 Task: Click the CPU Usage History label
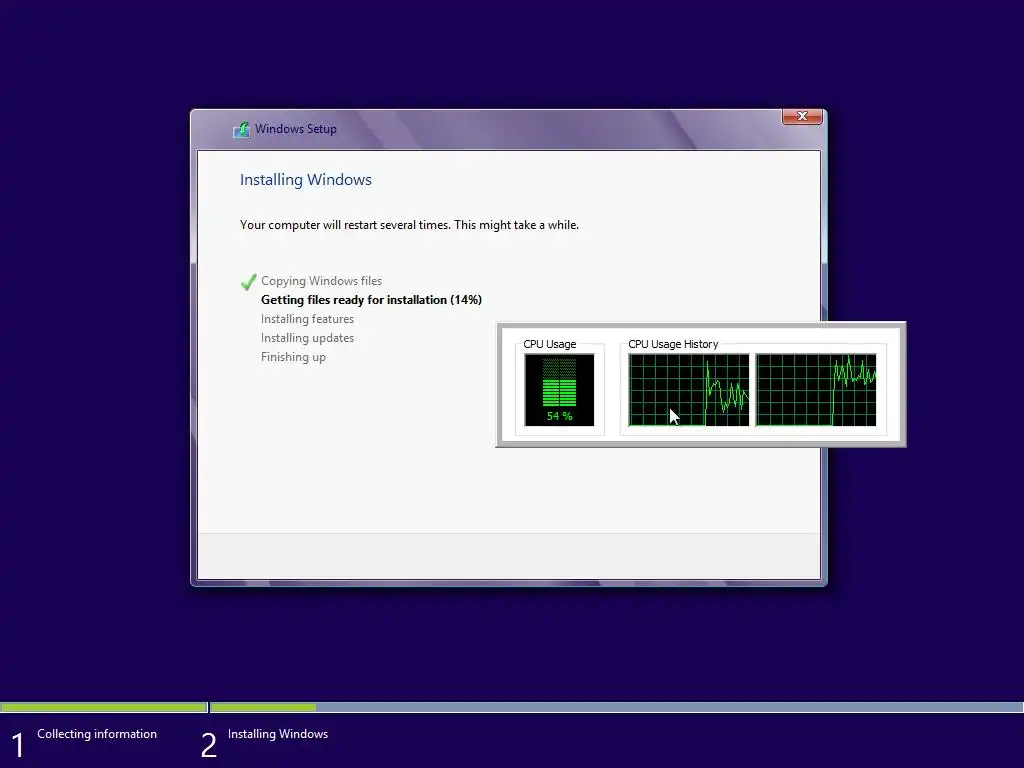point(673,344)
